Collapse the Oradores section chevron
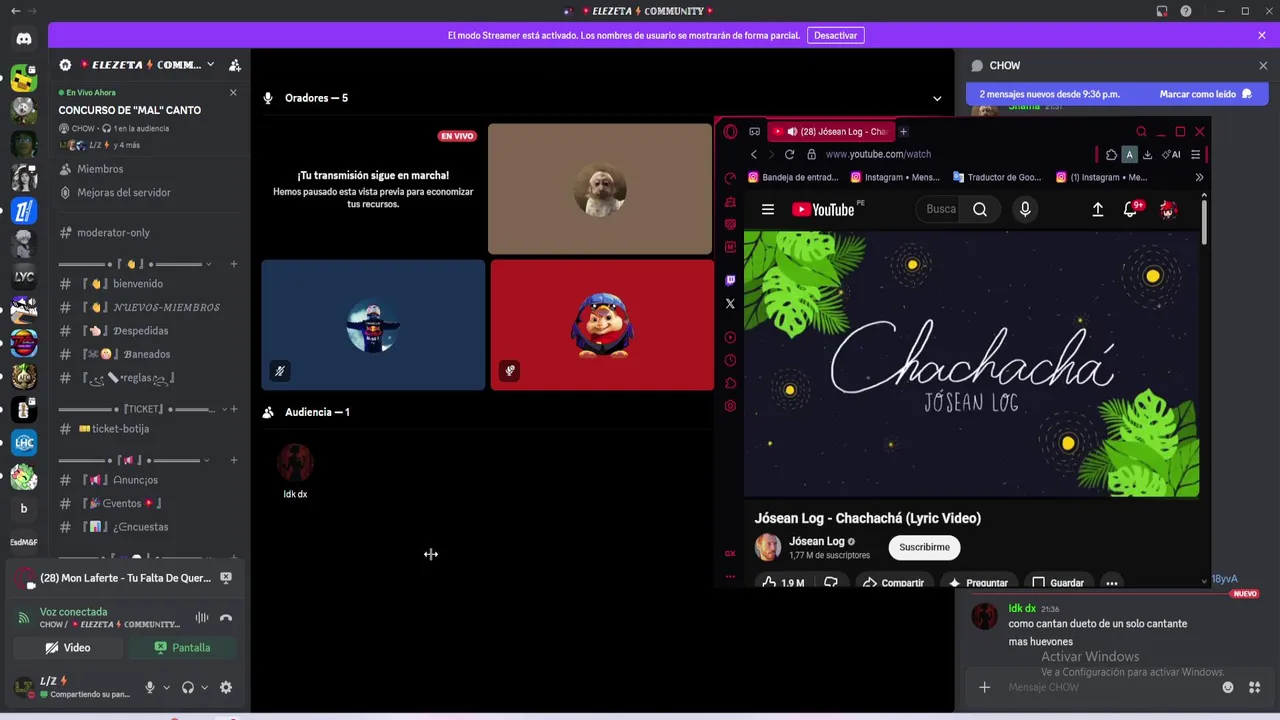1280x720 pixels. [937, 98]
